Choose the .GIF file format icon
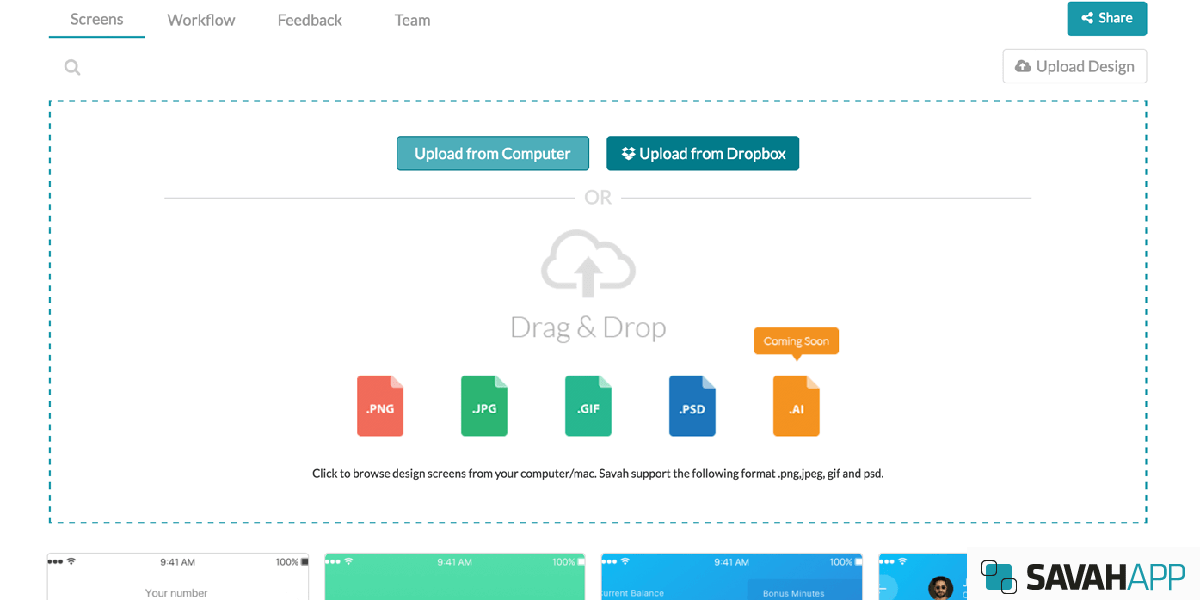 pos(588,406)
